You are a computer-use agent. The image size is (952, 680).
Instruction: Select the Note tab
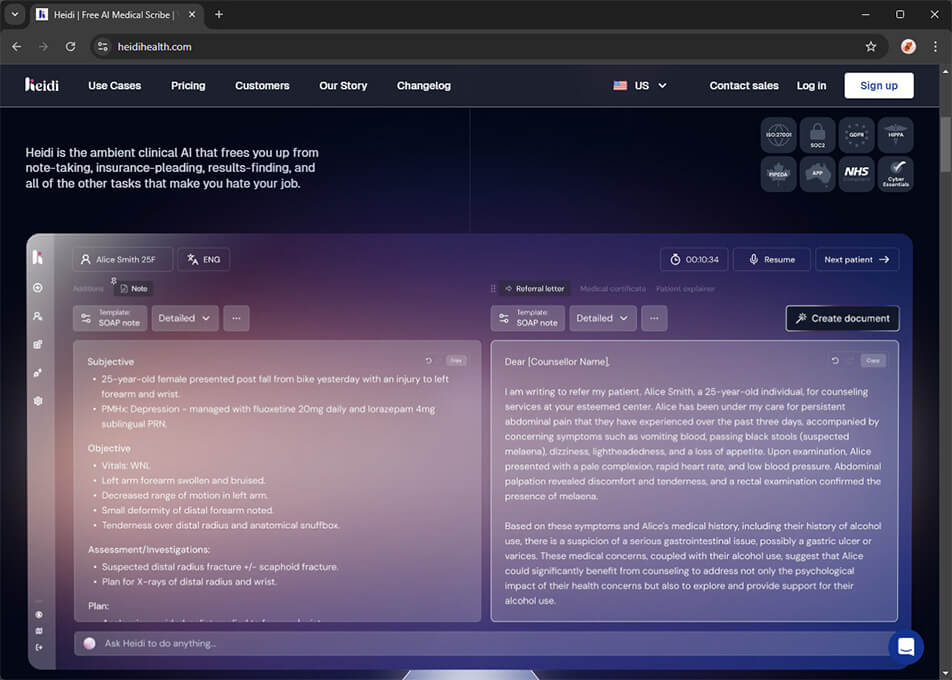pos(134,288)
